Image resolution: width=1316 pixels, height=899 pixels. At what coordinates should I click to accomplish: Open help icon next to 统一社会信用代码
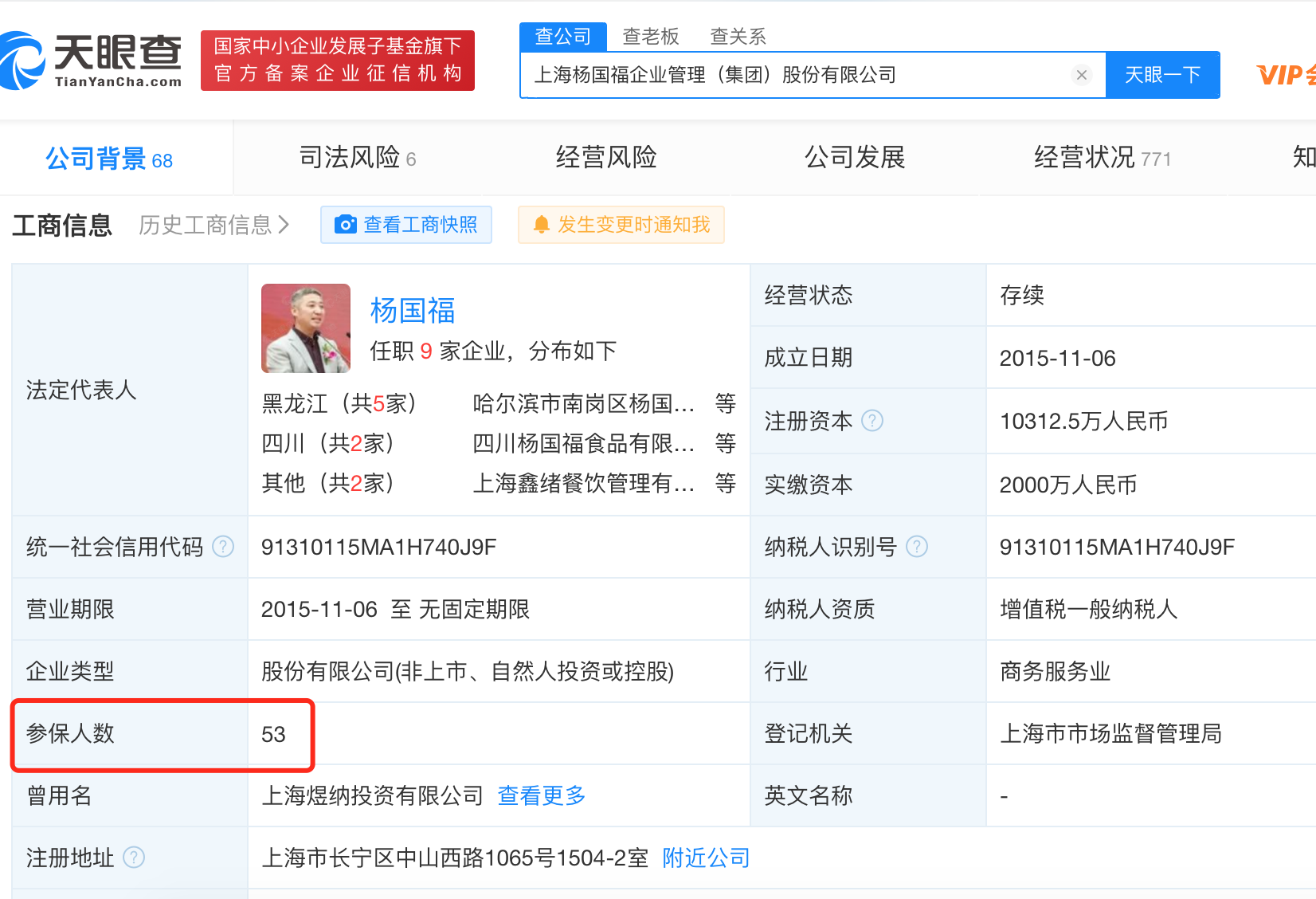(224, 547)
